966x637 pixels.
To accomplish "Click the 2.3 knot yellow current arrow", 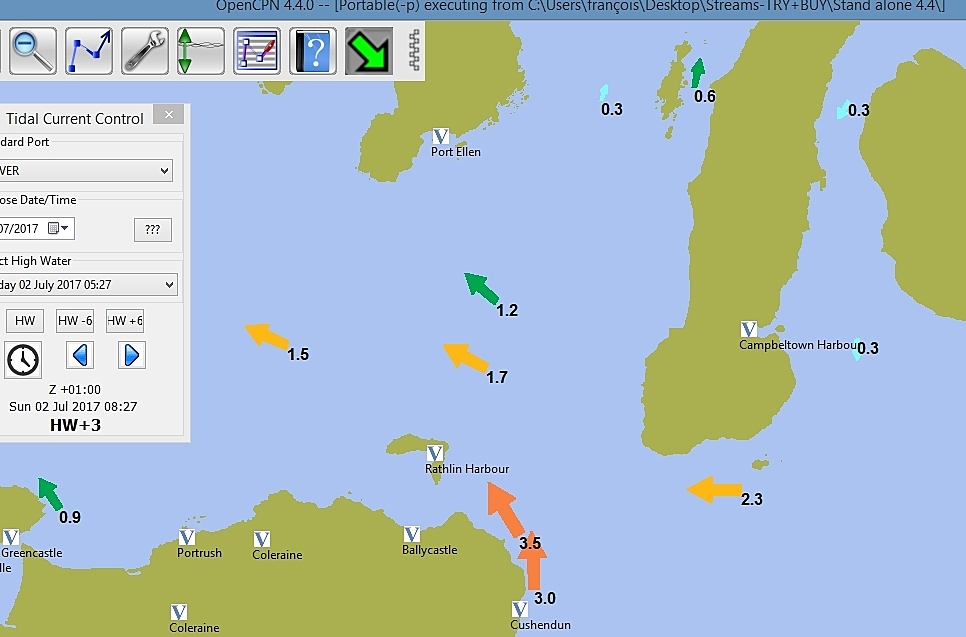I will (x=714, y=489).
